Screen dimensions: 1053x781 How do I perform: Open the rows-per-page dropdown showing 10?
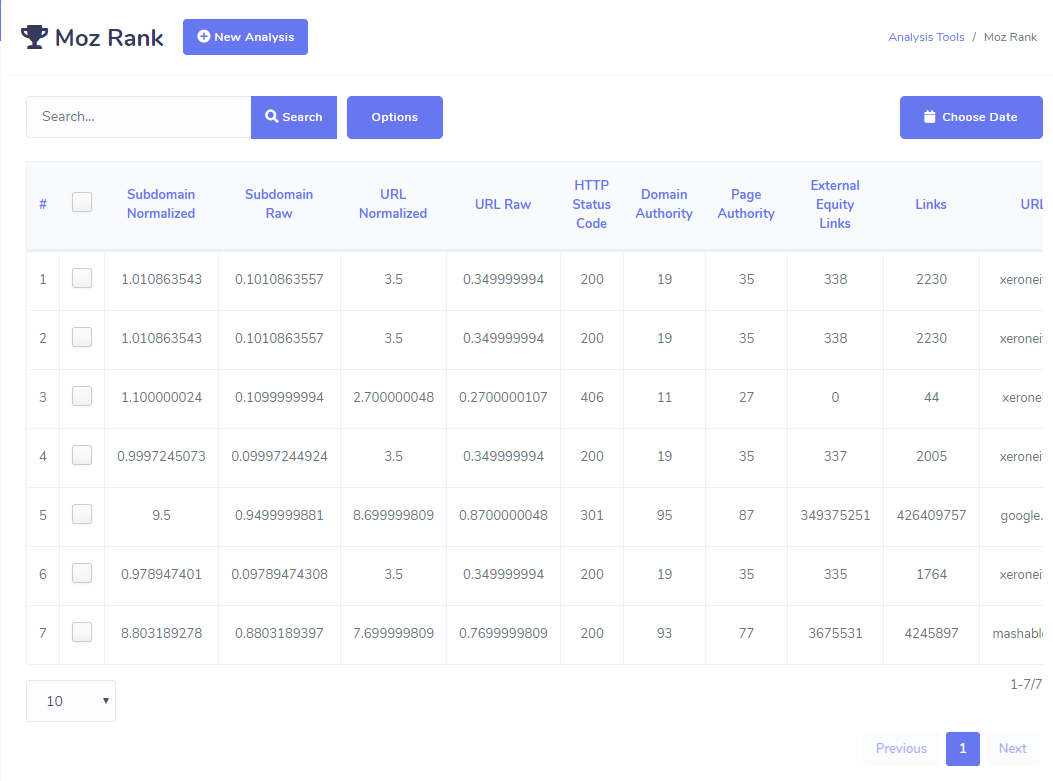[71, 701]
